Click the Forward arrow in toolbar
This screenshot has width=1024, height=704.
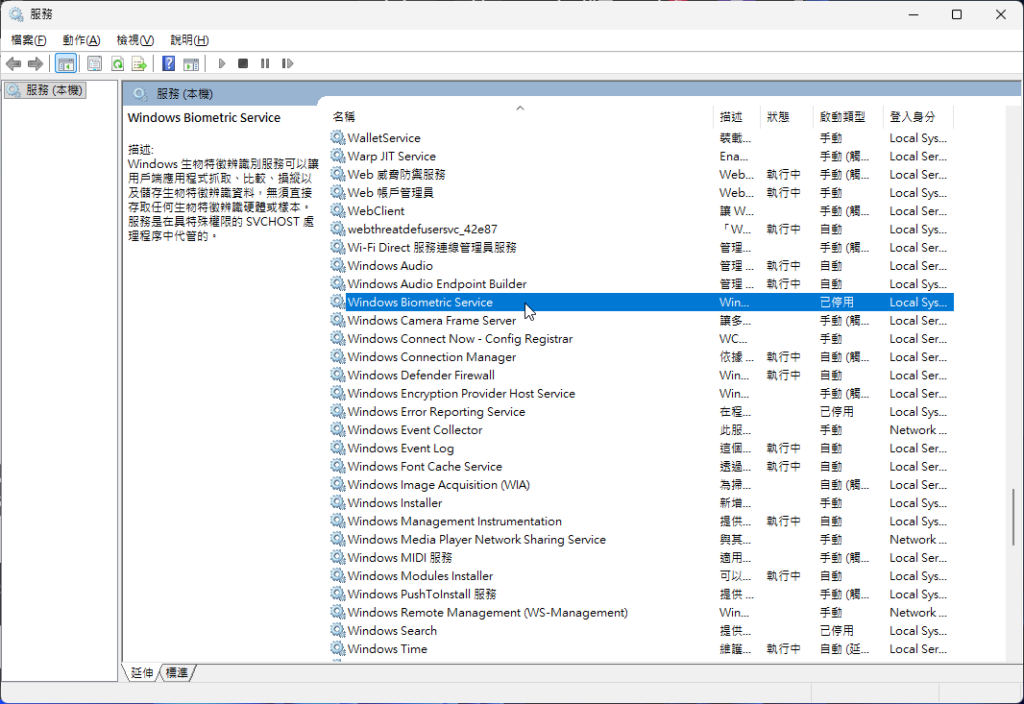(x=36, y=64)
